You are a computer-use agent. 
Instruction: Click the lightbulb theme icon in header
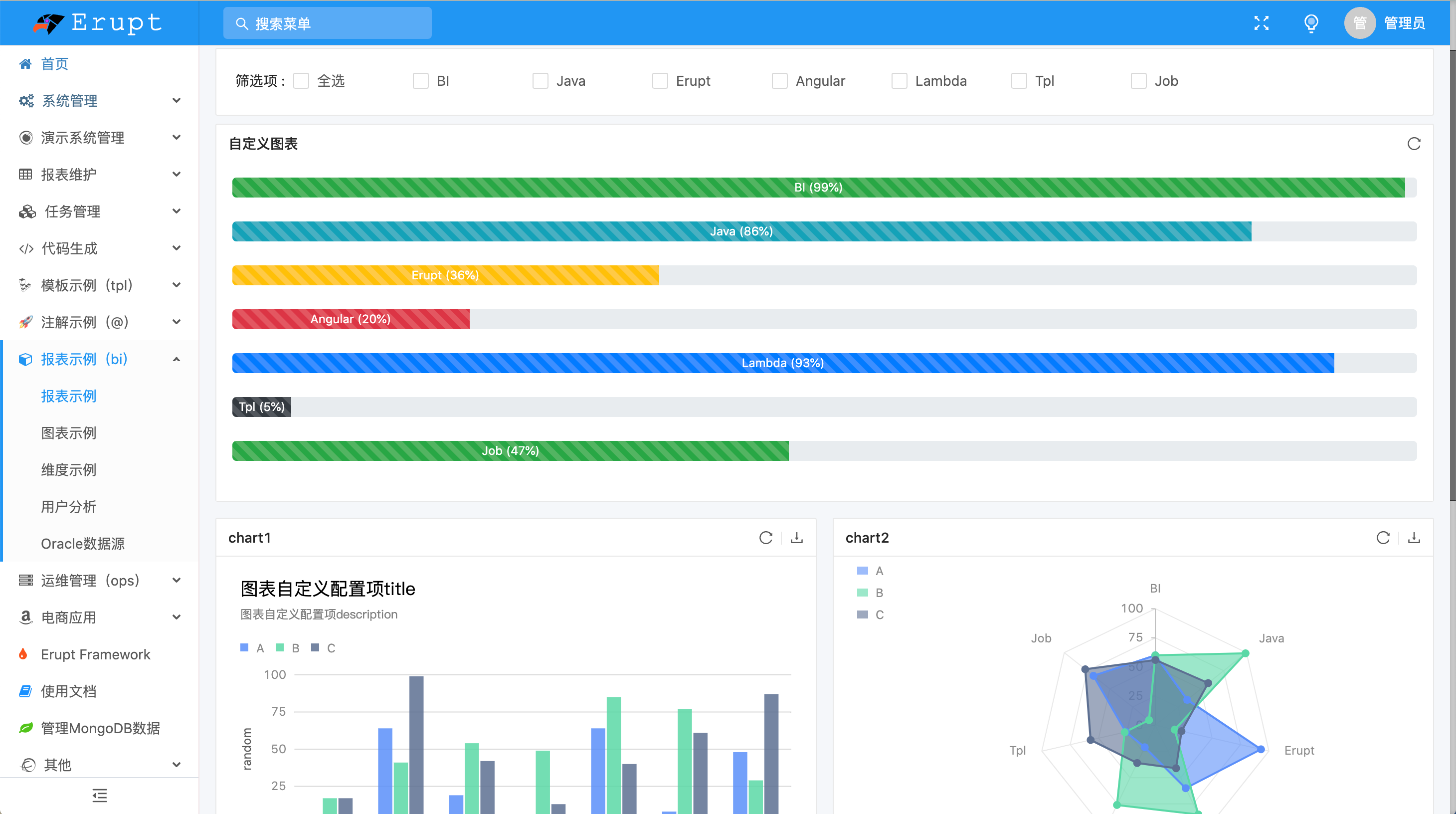tap(1311, 23)
